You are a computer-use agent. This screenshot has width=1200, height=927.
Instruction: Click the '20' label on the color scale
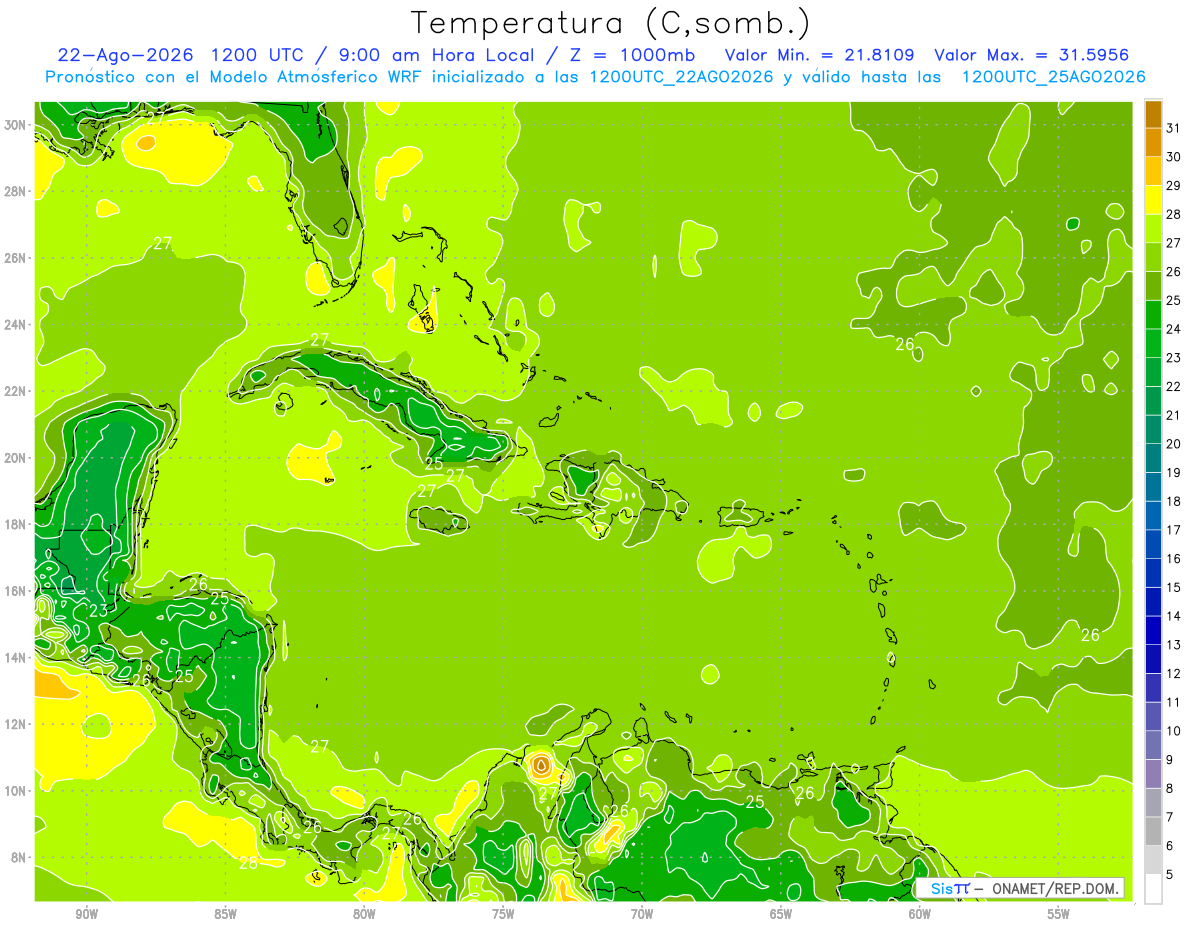(1174, 444)
